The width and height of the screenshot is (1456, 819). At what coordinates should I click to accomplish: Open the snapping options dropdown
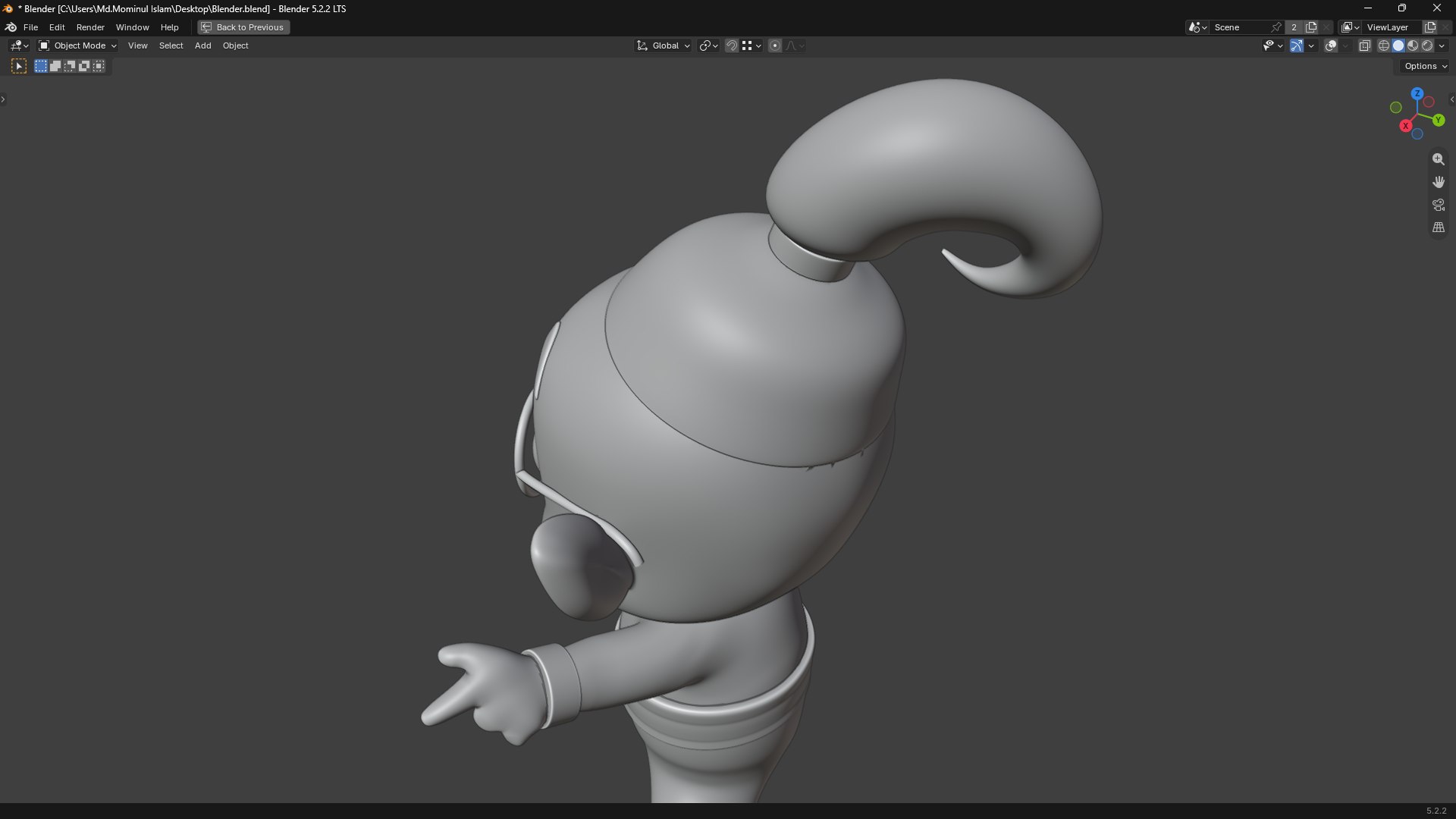point(752,45)
